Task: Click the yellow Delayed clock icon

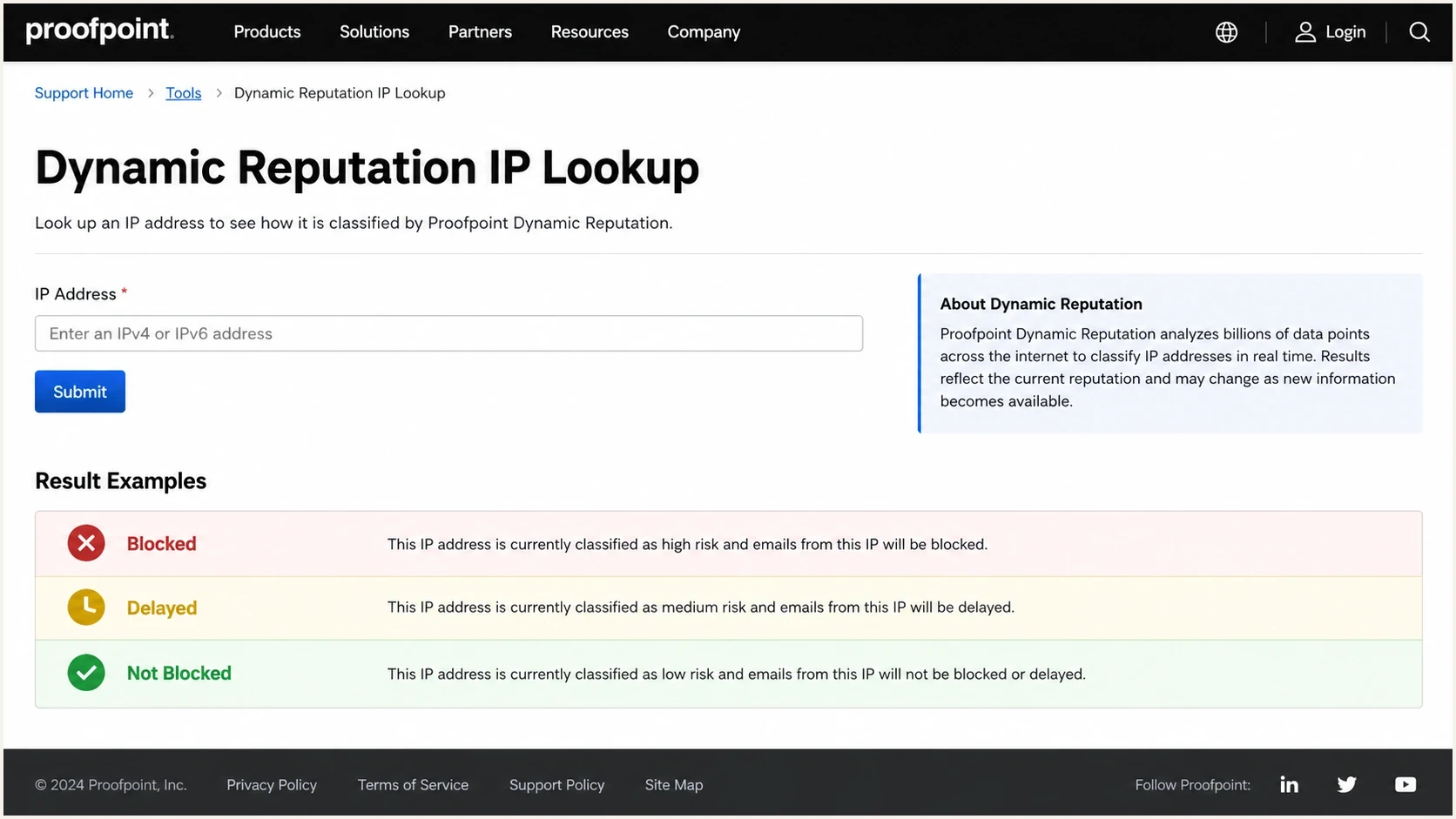Action: click(86, 608)
